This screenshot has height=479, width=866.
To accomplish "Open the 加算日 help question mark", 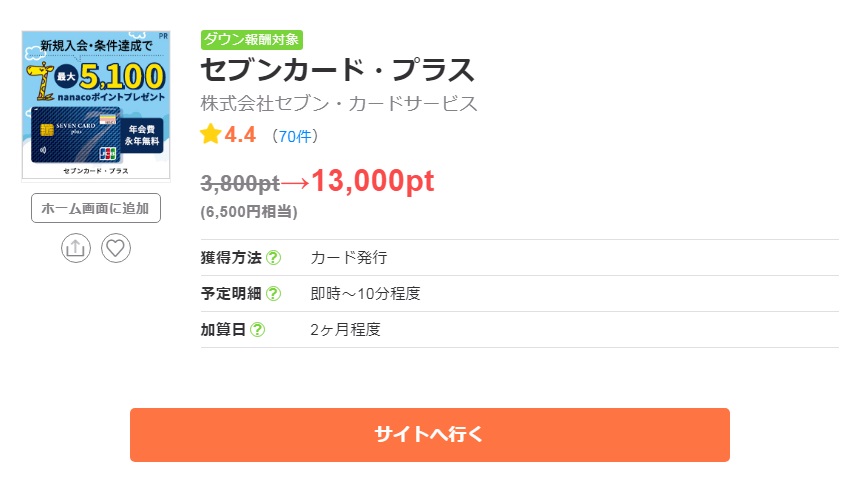I will (x=257, y=330).
